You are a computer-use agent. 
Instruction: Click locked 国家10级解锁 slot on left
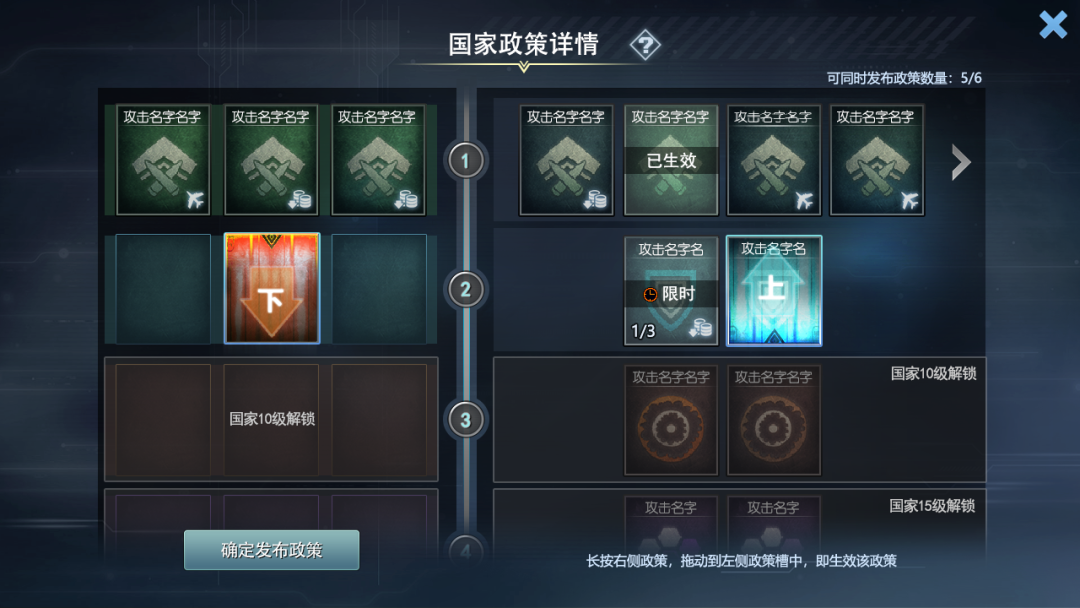(271, 419)
